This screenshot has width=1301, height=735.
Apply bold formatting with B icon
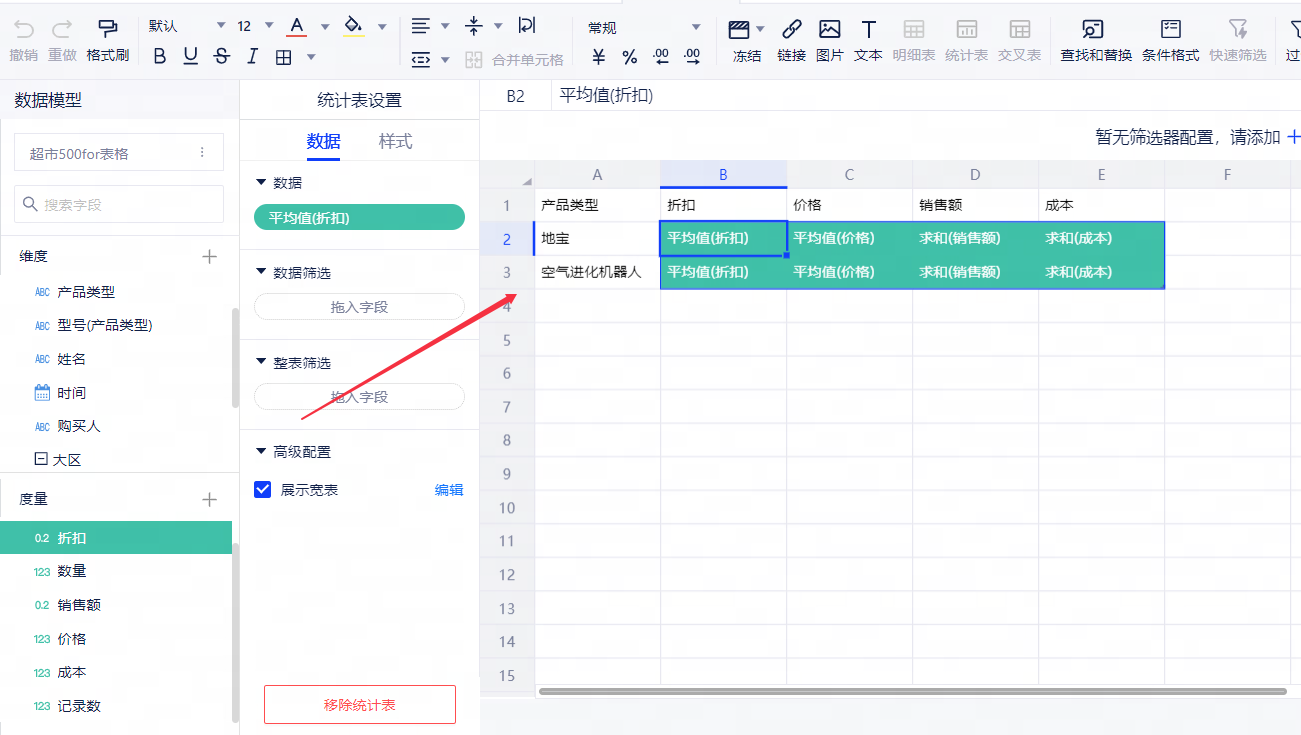[159, 57]
